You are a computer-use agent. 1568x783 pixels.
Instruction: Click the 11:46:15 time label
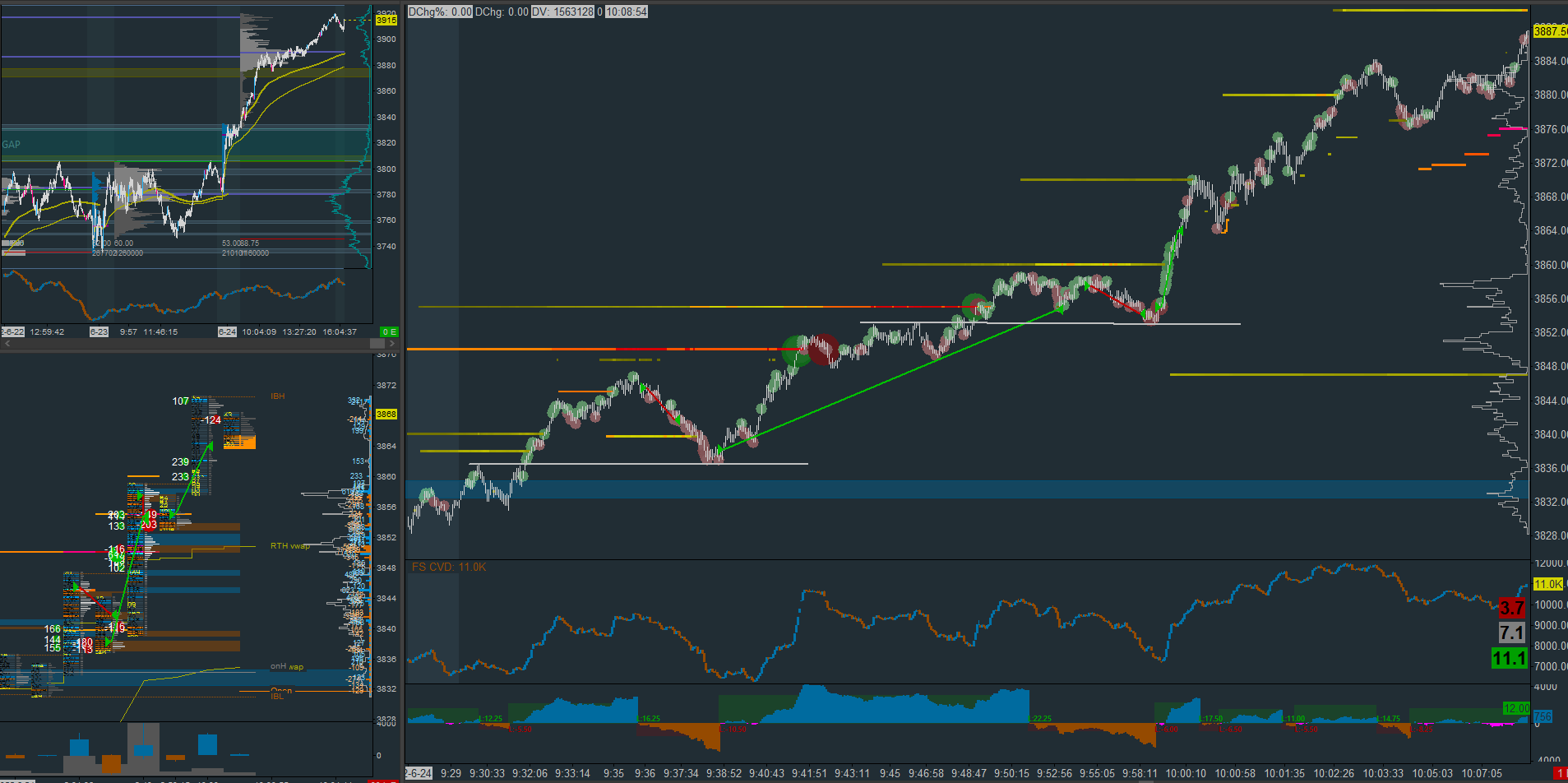pyautogui.click(x=160, y=332)
